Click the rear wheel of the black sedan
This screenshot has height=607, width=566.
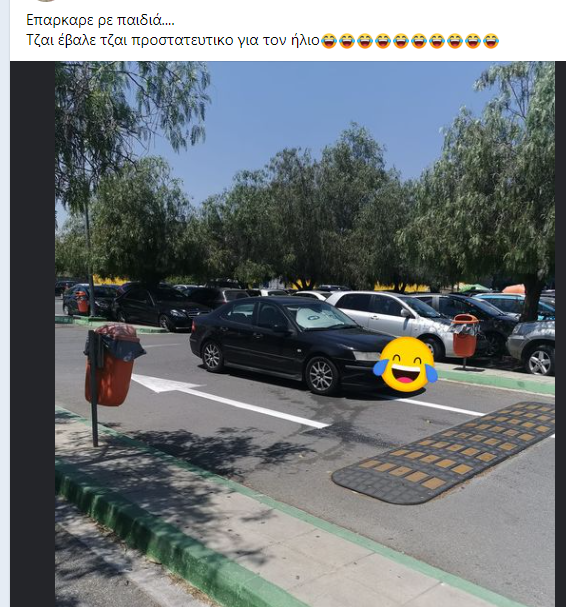coord(212,355)
